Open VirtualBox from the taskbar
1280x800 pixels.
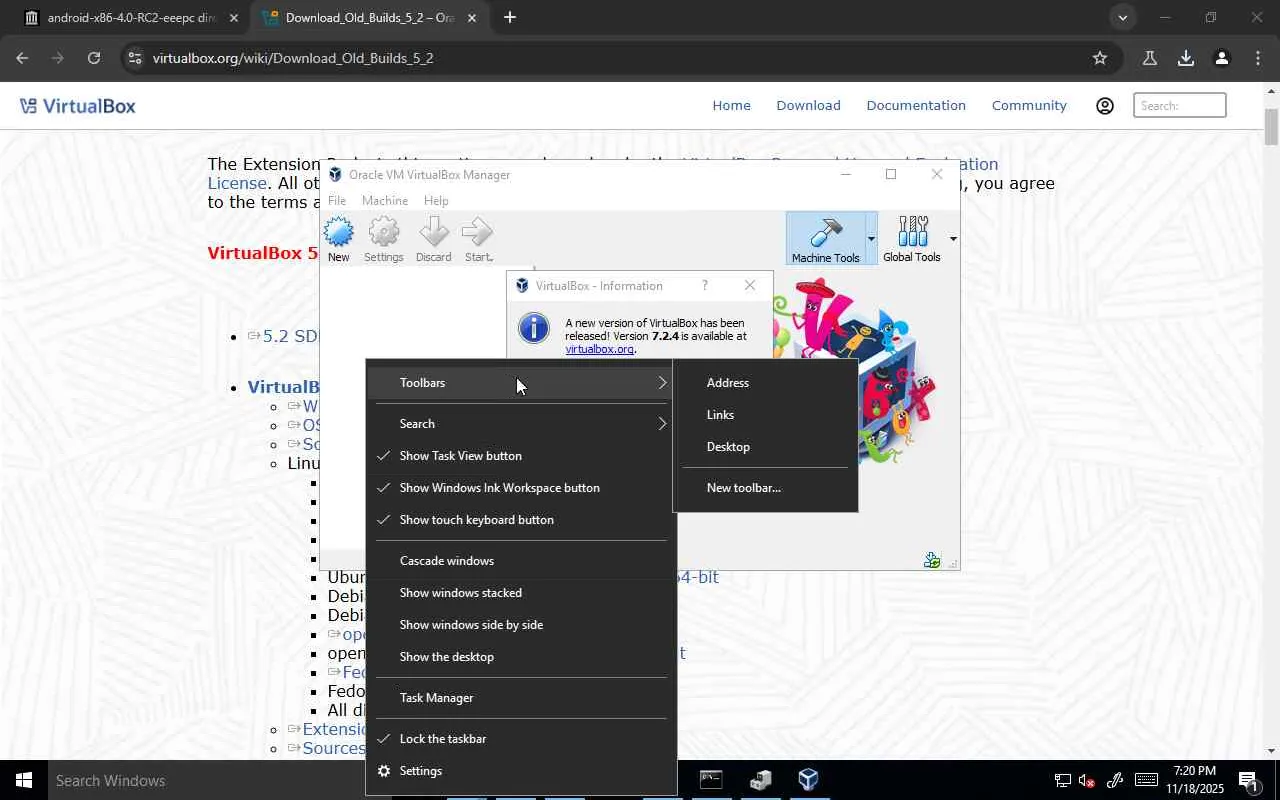(808, 780)
